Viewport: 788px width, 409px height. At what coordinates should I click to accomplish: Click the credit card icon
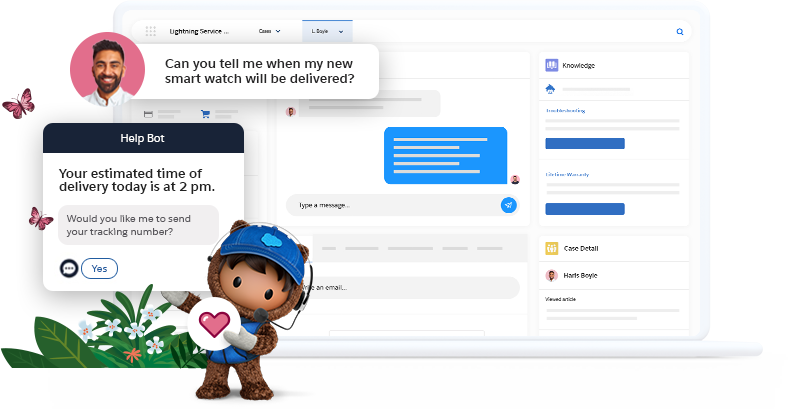148,115
